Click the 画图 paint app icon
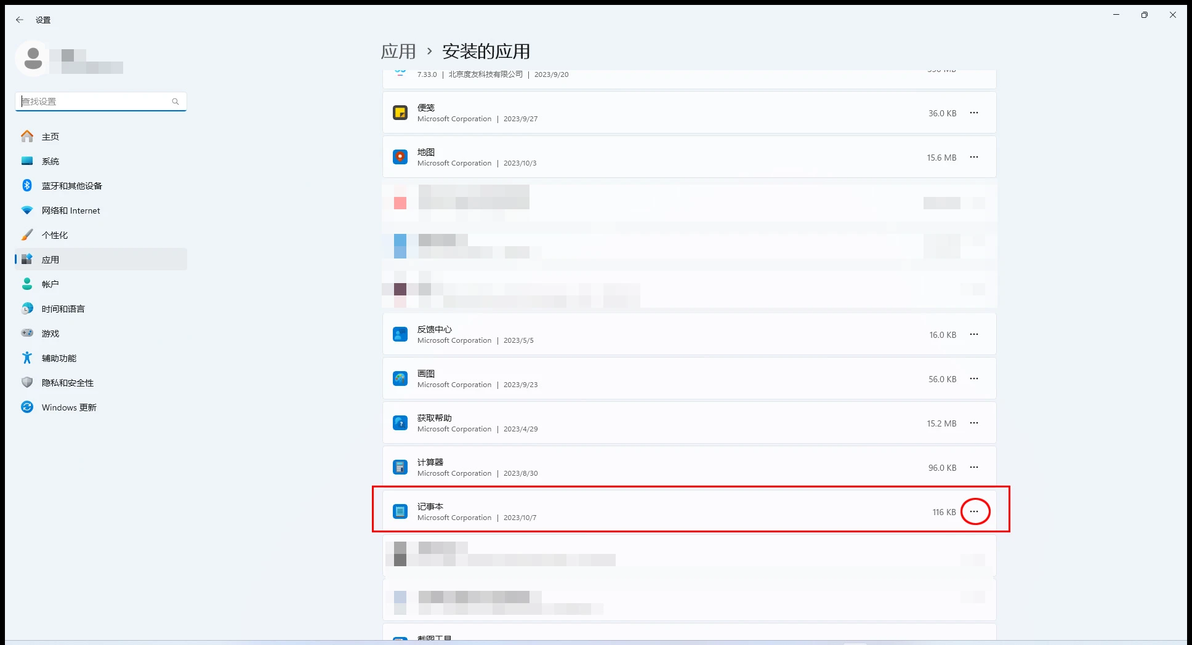The height and width of the screenshot is (645, 1192). 400,378
